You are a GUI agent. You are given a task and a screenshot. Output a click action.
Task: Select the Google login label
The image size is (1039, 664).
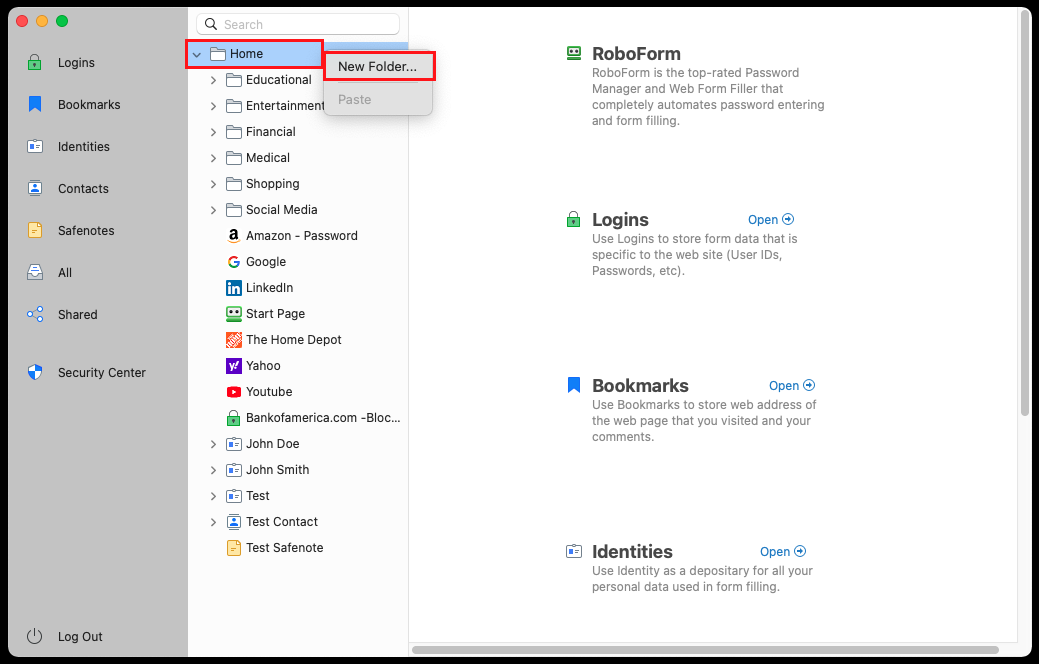pyautogui.click(x=266, y=262)
